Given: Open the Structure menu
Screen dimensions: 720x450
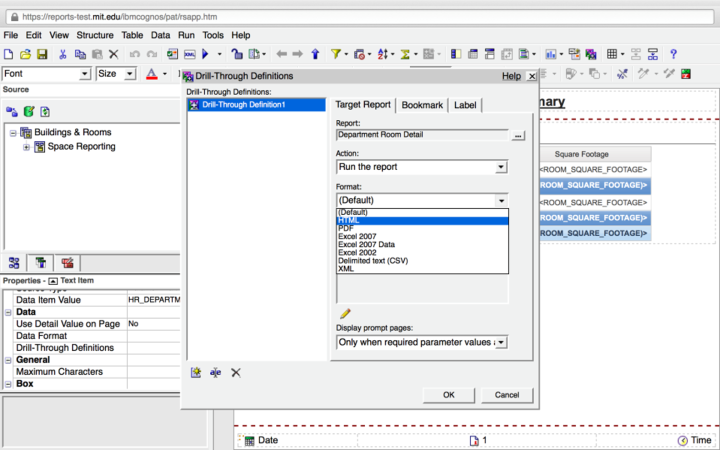Looking at the screenshot, I should [95, 35].
